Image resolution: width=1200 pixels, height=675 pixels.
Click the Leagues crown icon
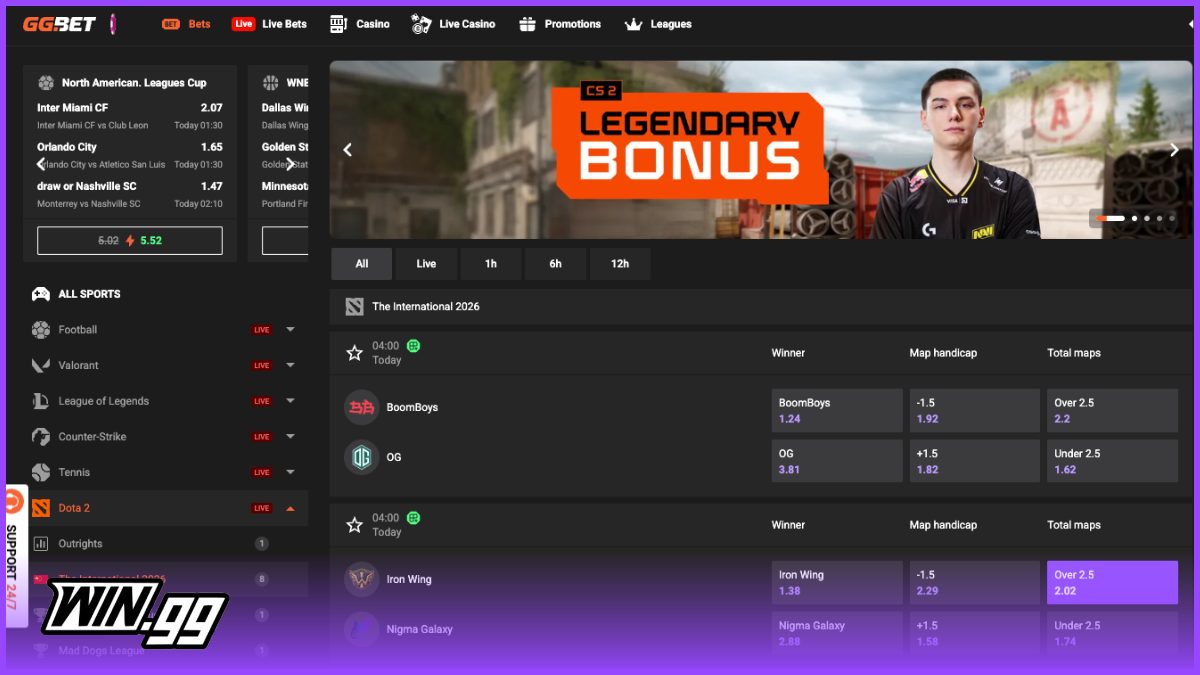click(633, 24)
